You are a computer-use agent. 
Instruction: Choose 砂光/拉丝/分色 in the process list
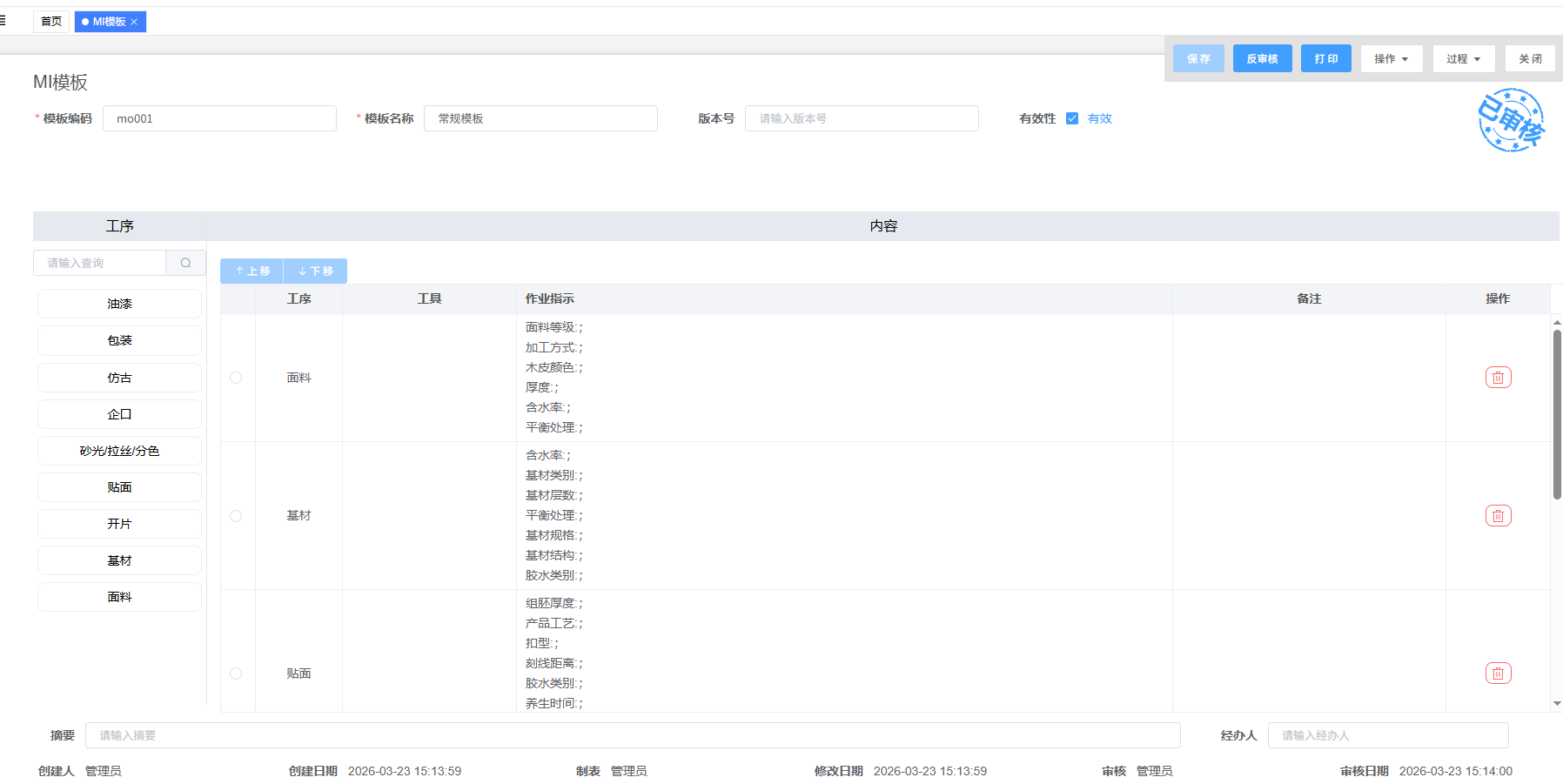tap(119, 451)
